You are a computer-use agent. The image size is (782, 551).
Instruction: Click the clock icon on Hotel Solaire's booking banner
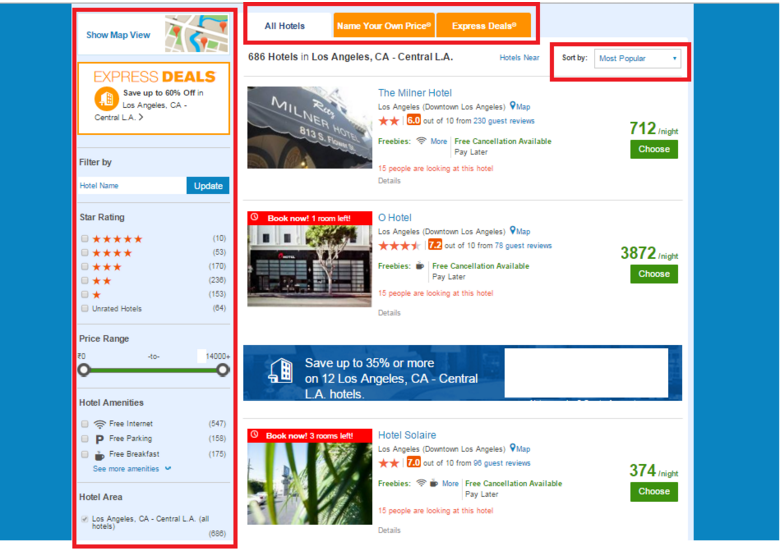[x=255, y=435]
